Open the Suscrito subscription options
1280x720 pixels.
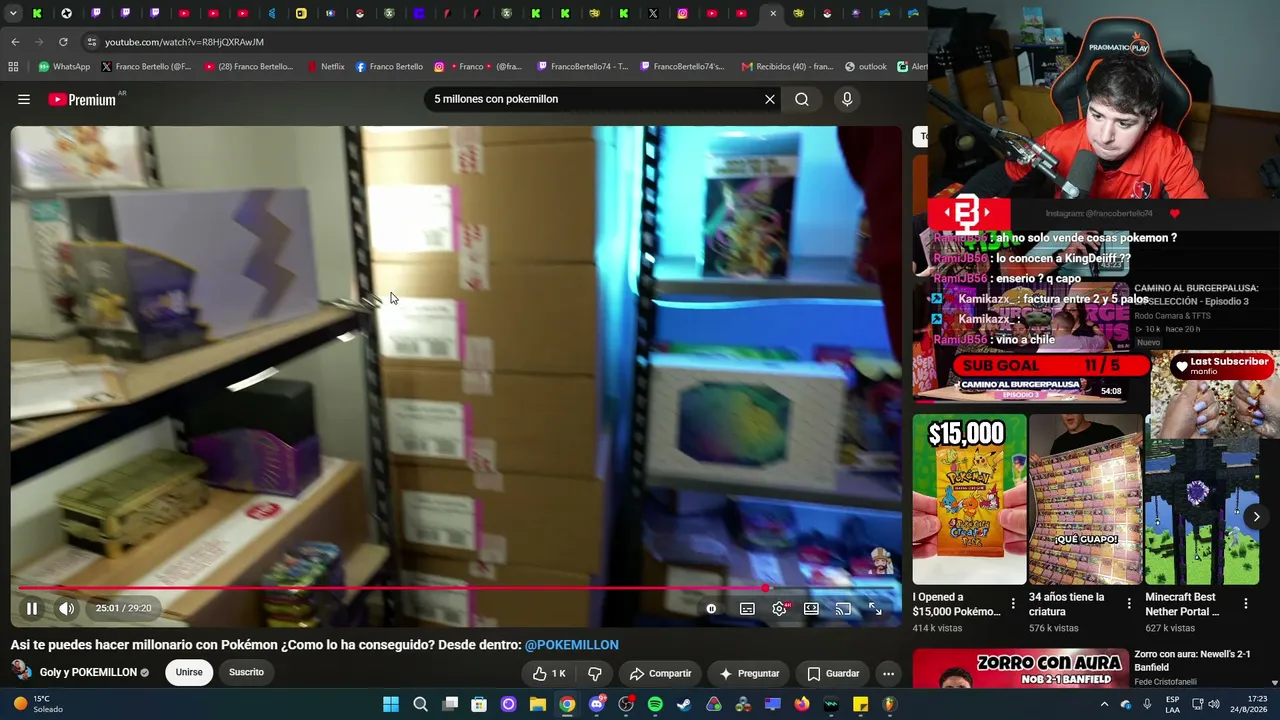(x=246, y=672)
